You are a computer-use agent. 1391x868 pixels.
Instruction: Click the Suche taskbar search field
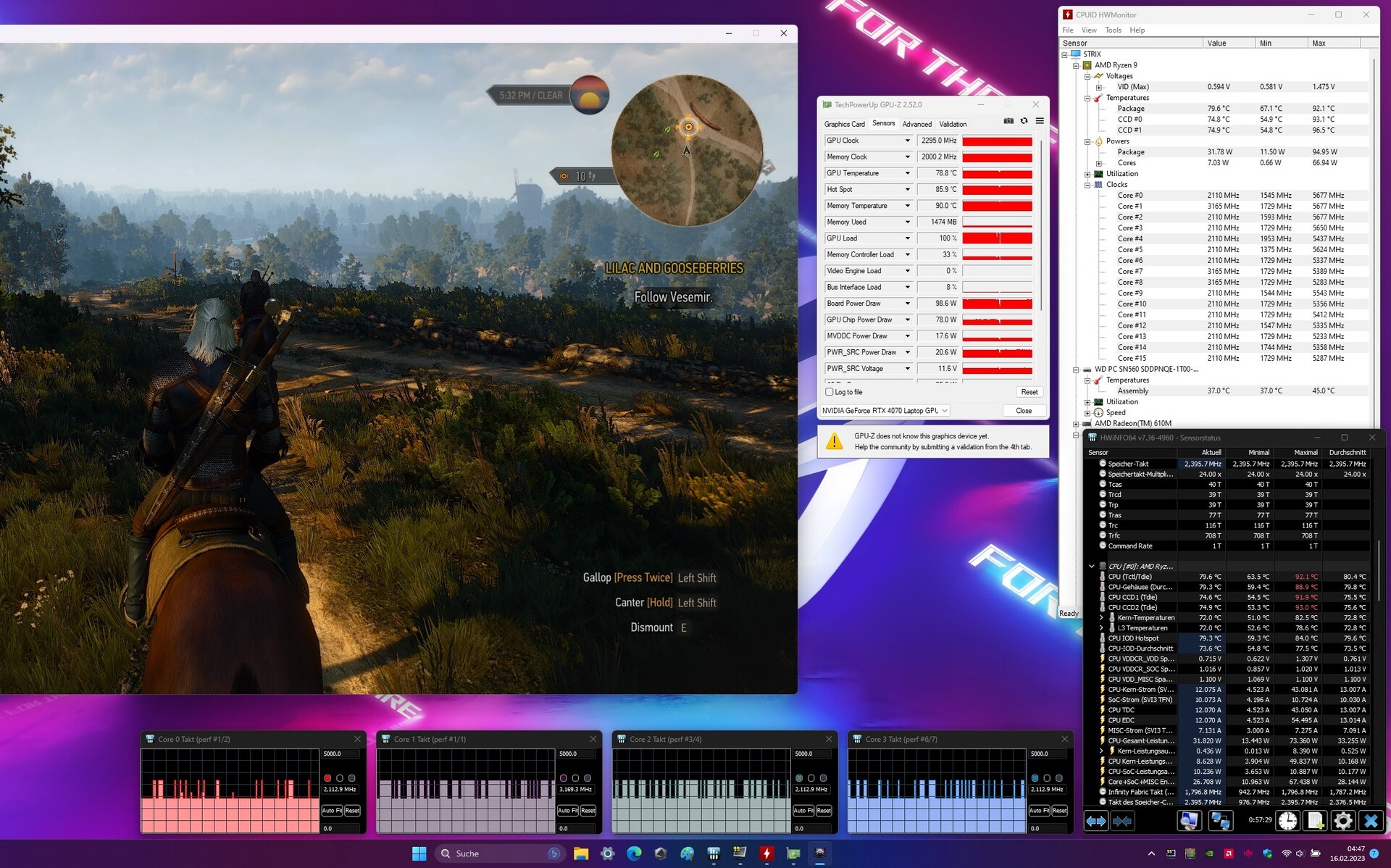point(500,854)
